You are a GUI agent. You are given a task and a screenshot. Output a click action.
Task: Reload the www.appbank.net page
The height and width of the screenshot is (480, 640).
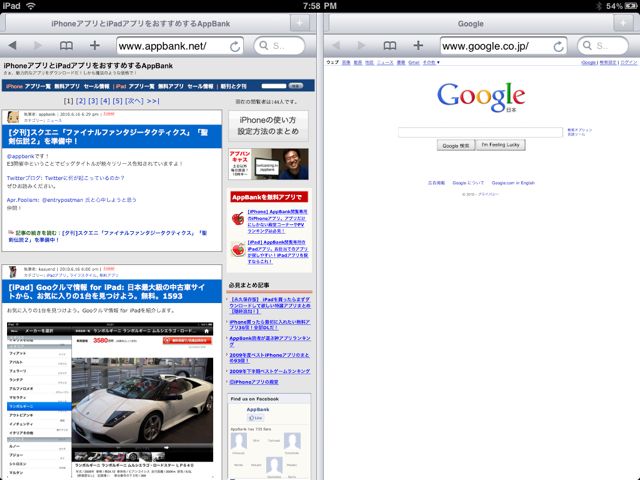coord(235,47)
